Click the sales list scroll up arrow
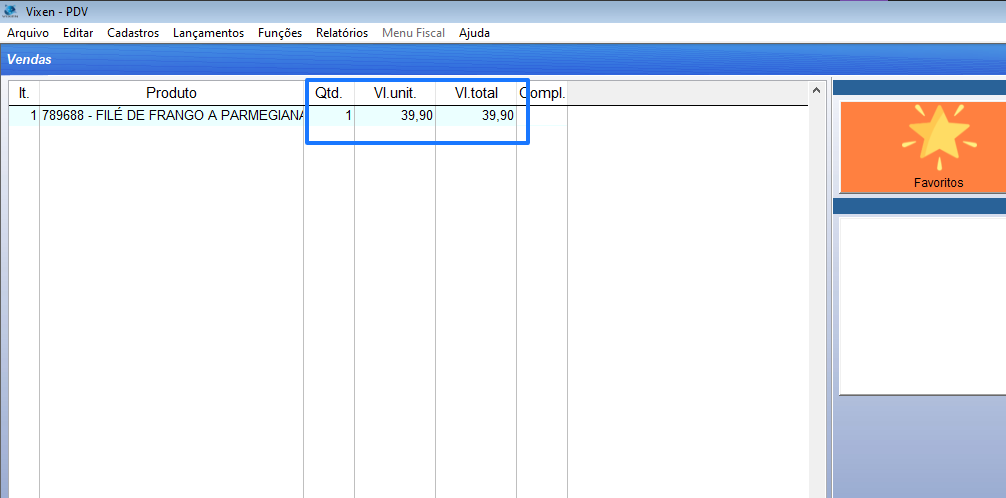This screenshot has height=498, width=1006. (816, 92)
